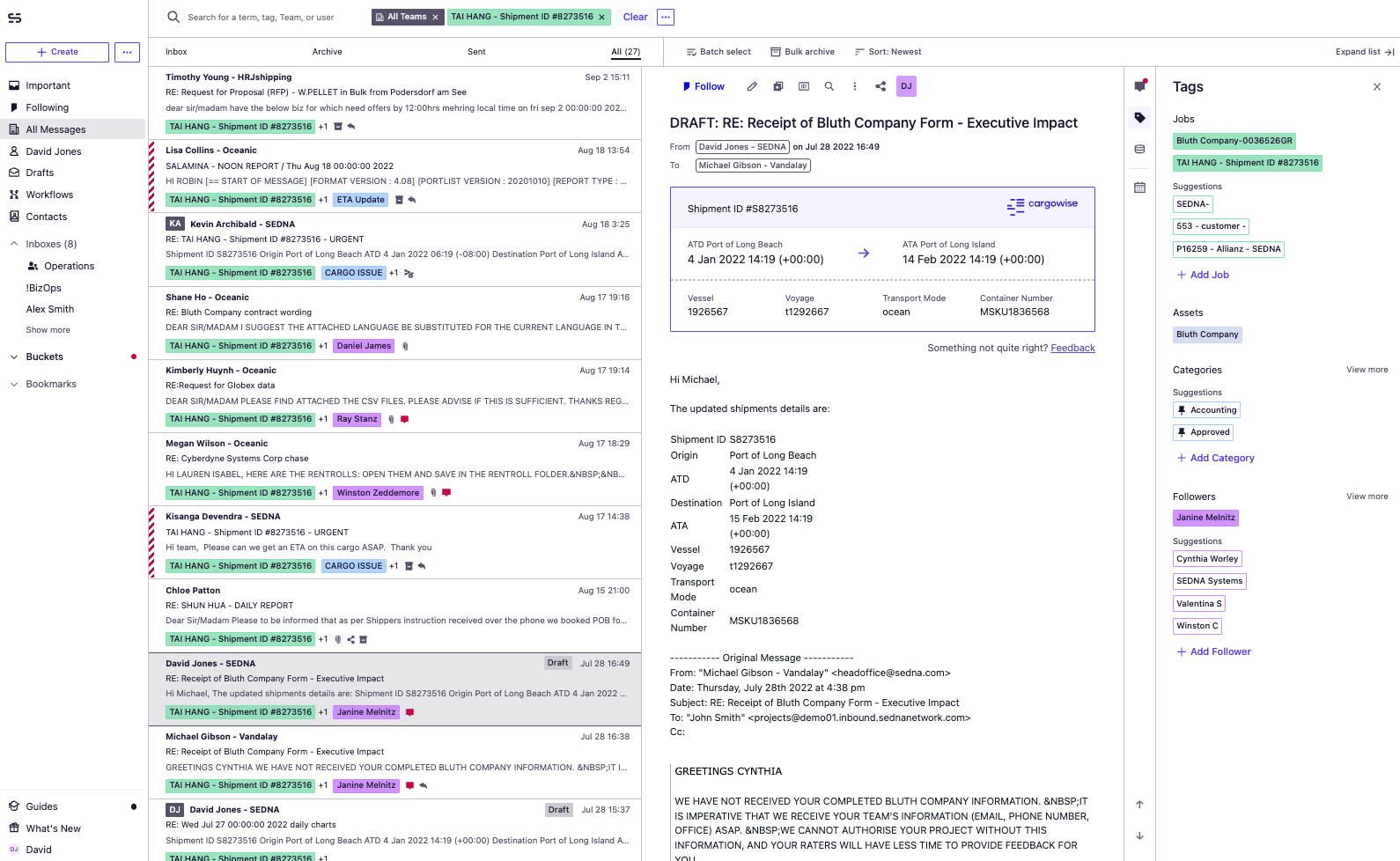Viewport: 1400px width, 861px height.
Task: Click the share icon in message toolbar
Action: (881, 86)
